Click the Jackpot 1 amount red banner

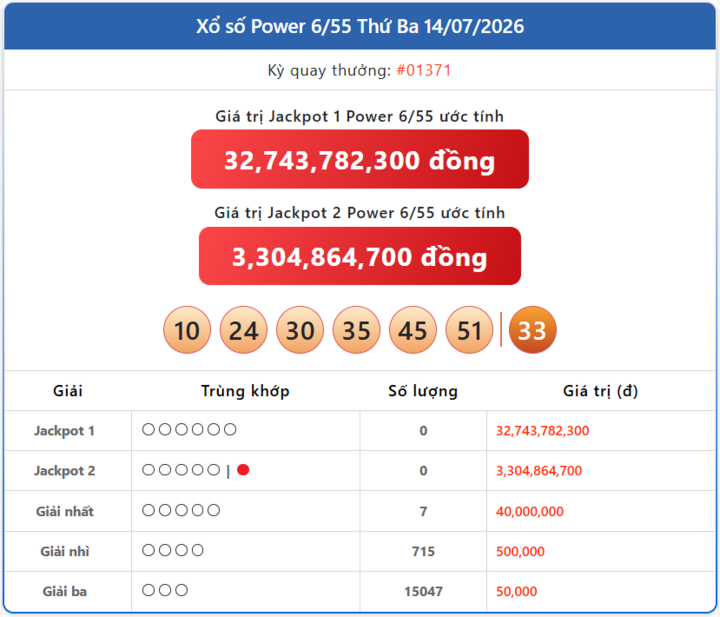[360, 159]
